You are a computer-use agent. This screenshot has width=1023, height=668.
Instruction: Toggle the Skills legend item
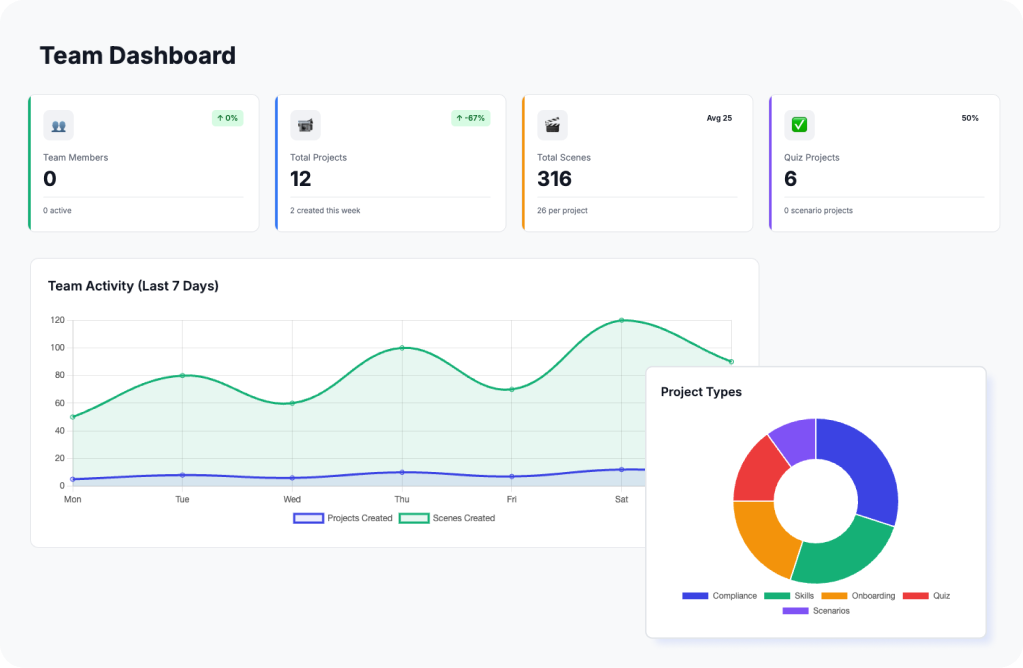(789, 596)
